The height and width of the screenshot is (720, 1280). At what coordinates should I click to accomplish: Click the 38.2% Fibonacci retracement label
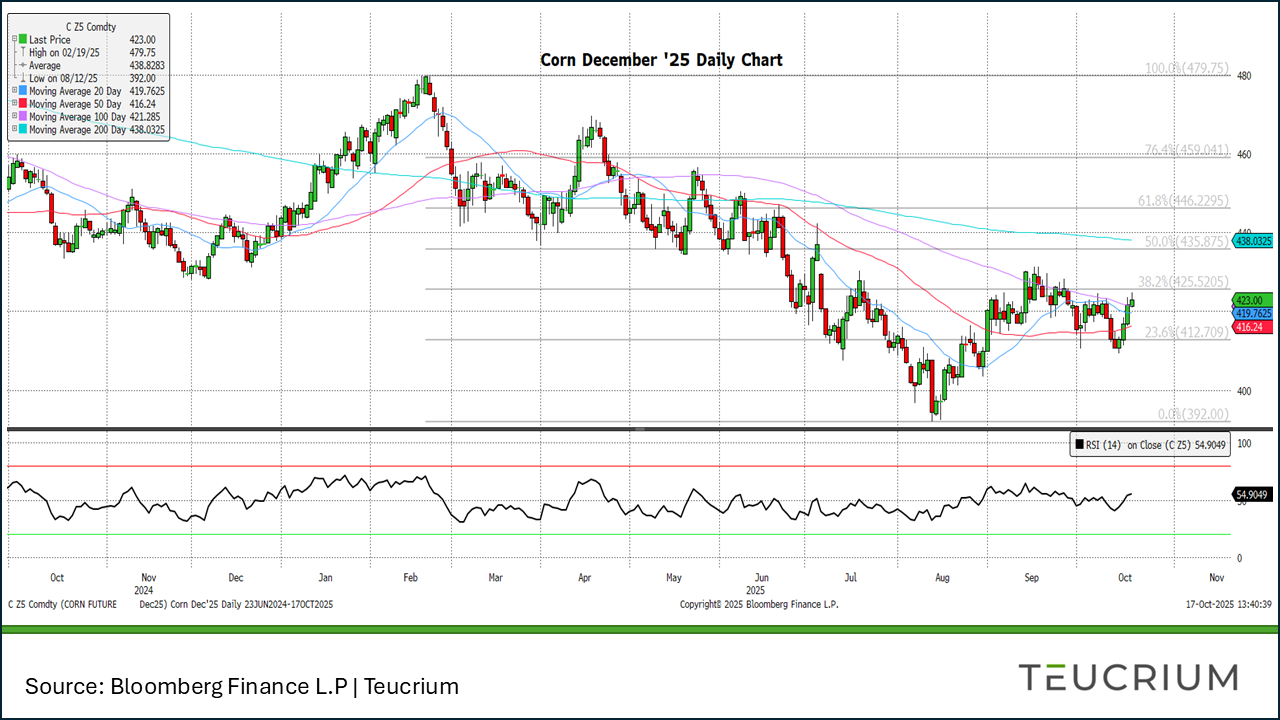[1183, 281]
